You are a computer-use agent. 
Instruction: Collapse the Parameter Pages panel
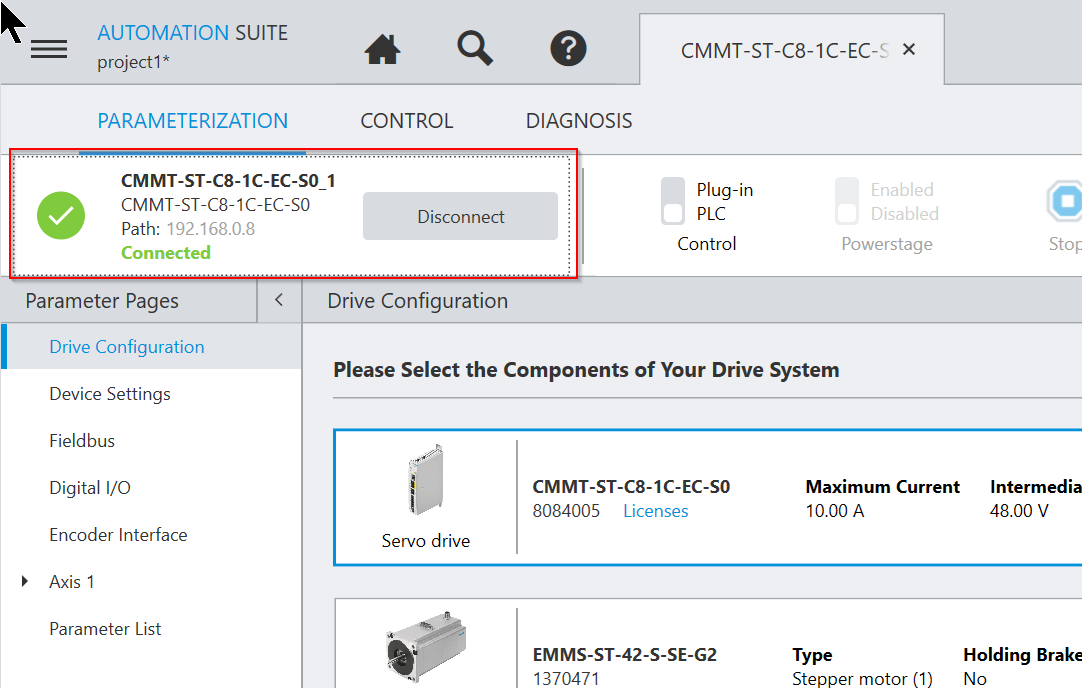[279, 300]
